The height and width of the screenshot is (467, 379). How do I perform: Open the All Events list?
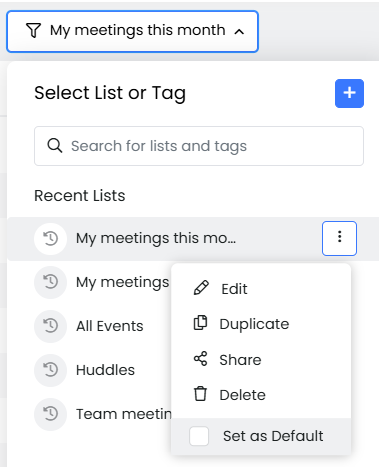point(110,326)
